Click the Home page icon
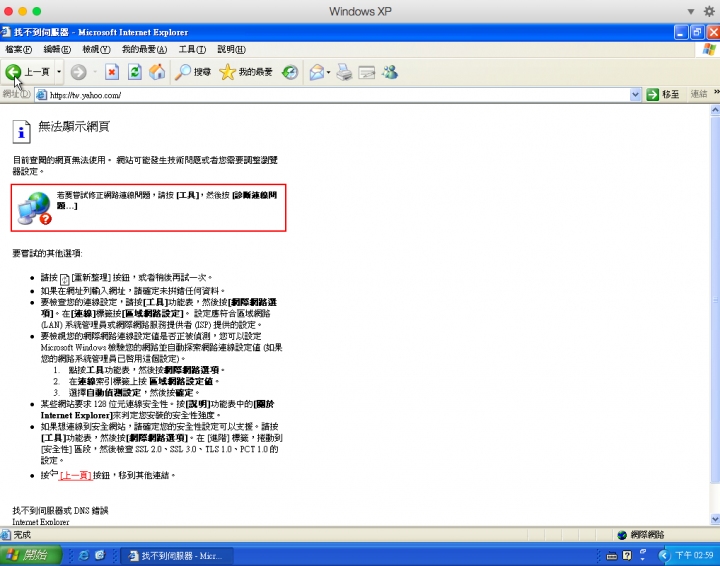720x566 pixels. pyautogui.click(x=157, y=72)
